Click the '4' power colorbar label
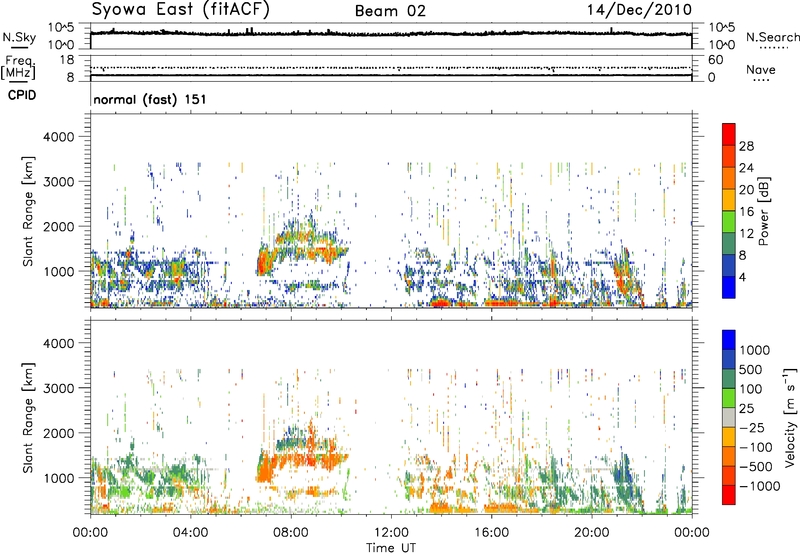This screenshot has height=554, width=800. pyautogui.click(x=742, y=277)
